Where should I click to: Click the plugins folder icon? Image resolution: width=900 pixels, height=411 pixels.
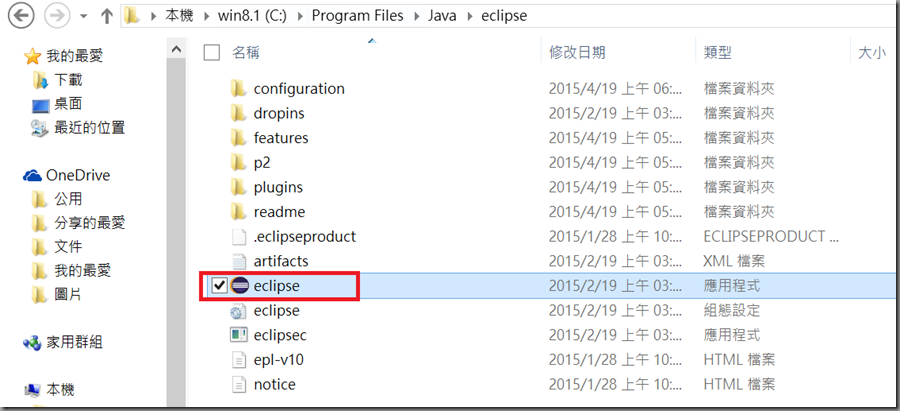coord(238,187)
